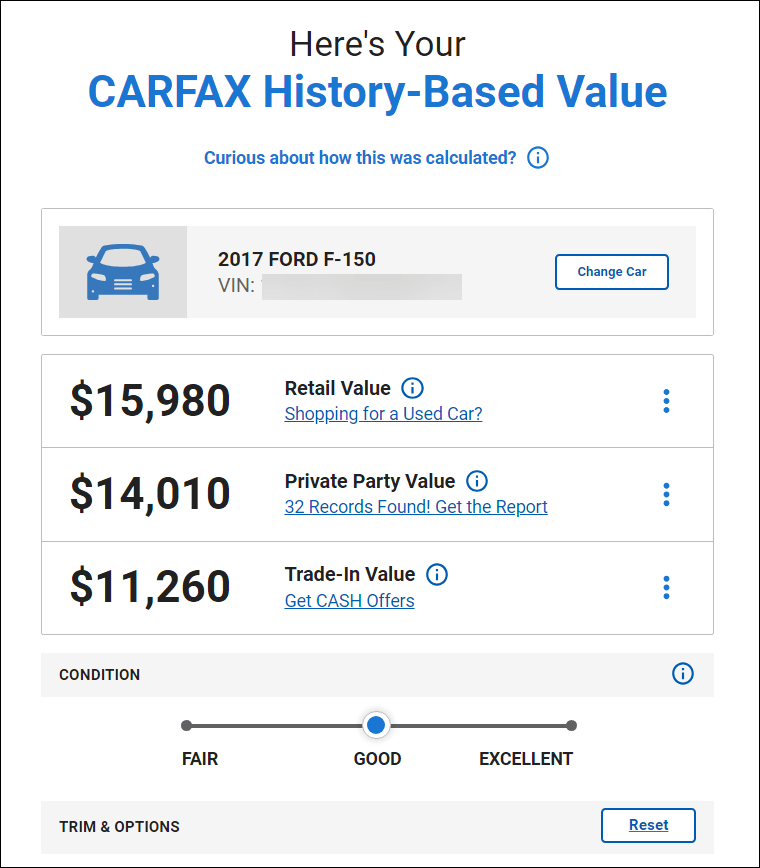Click the 'CONDITION' section header text
Image resolution: width=760 pixels, height=868 pixels.
tap(100, 675)
